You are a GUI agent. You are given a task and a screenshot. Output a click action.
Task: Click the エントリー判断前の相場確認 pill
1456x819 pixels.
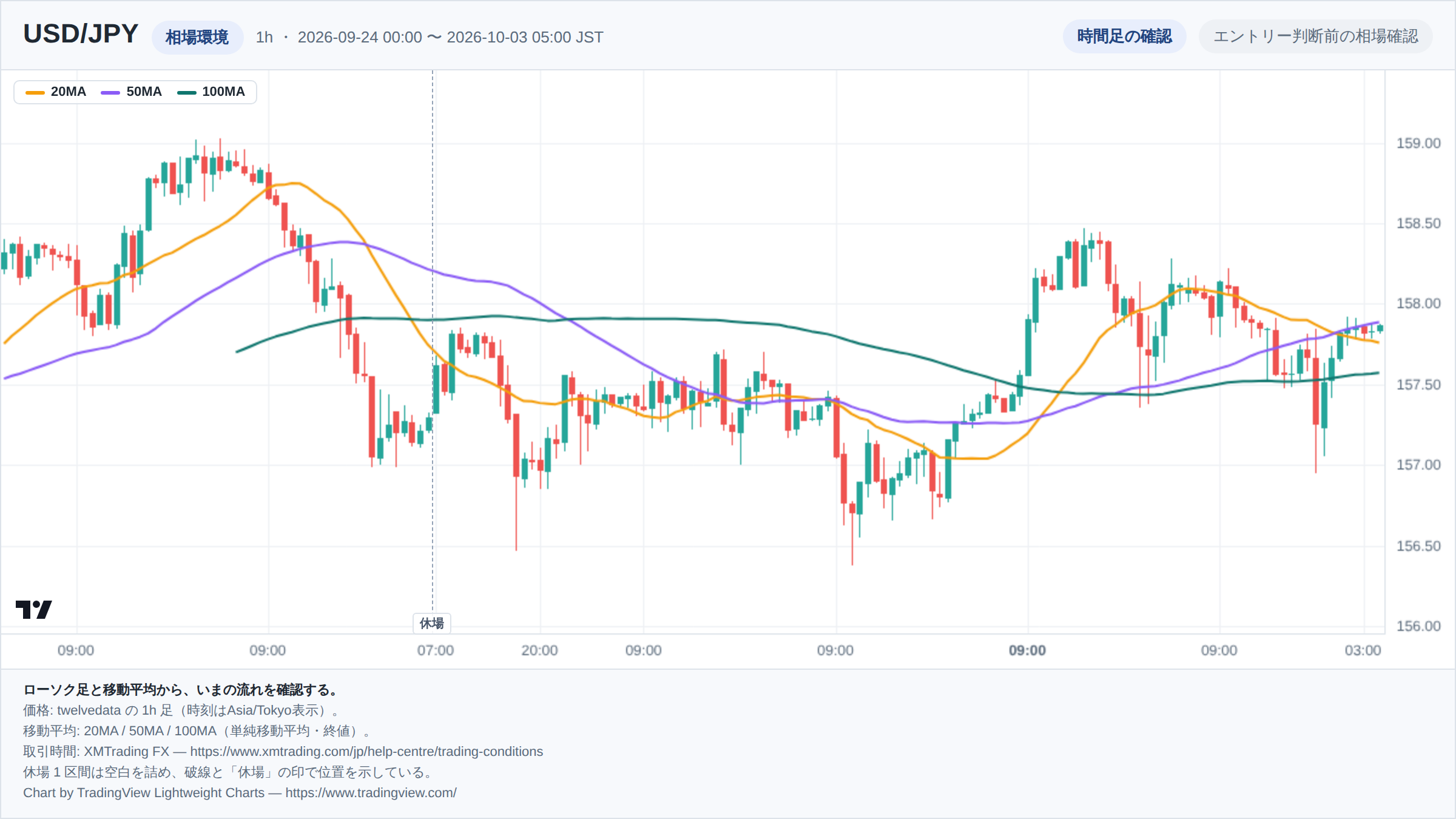1315,36
